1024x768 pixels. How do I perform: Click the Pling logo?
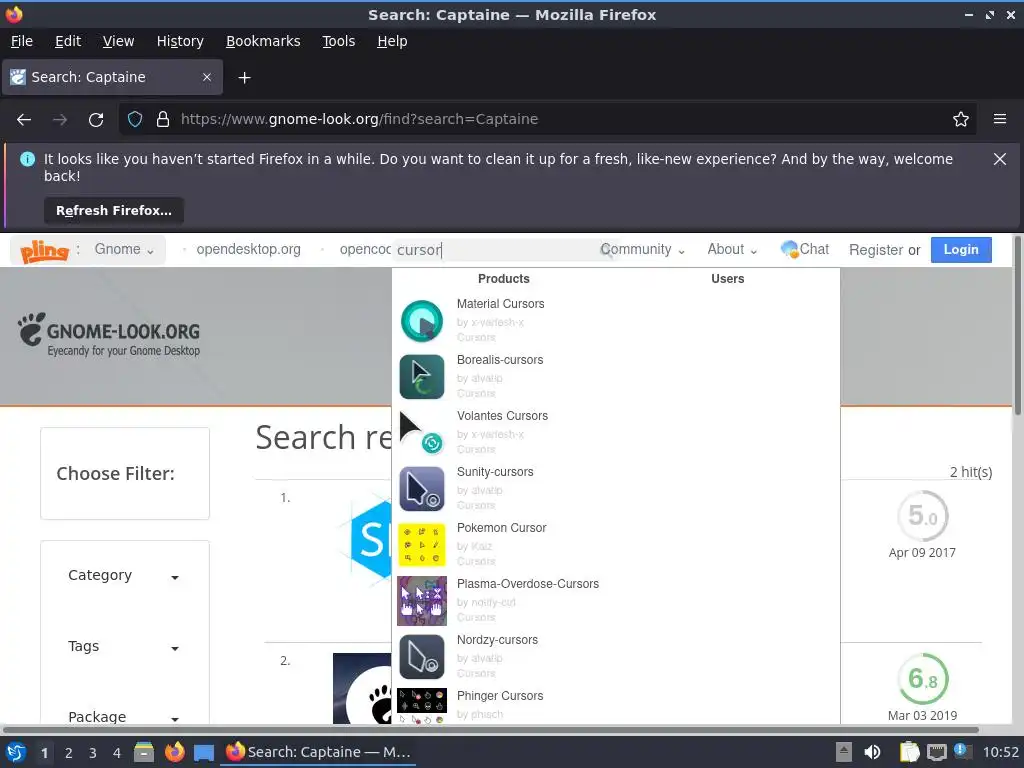(44, 250)
